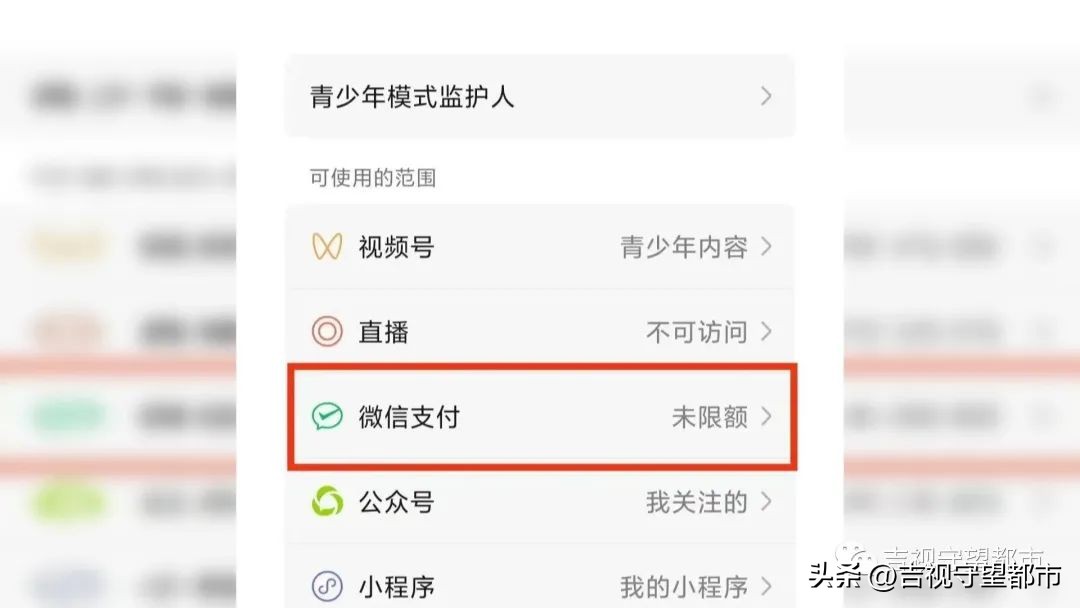1080x608 pixels.
Task: Tap the 可使用的范围 section header
Action: tap(375, 177)
